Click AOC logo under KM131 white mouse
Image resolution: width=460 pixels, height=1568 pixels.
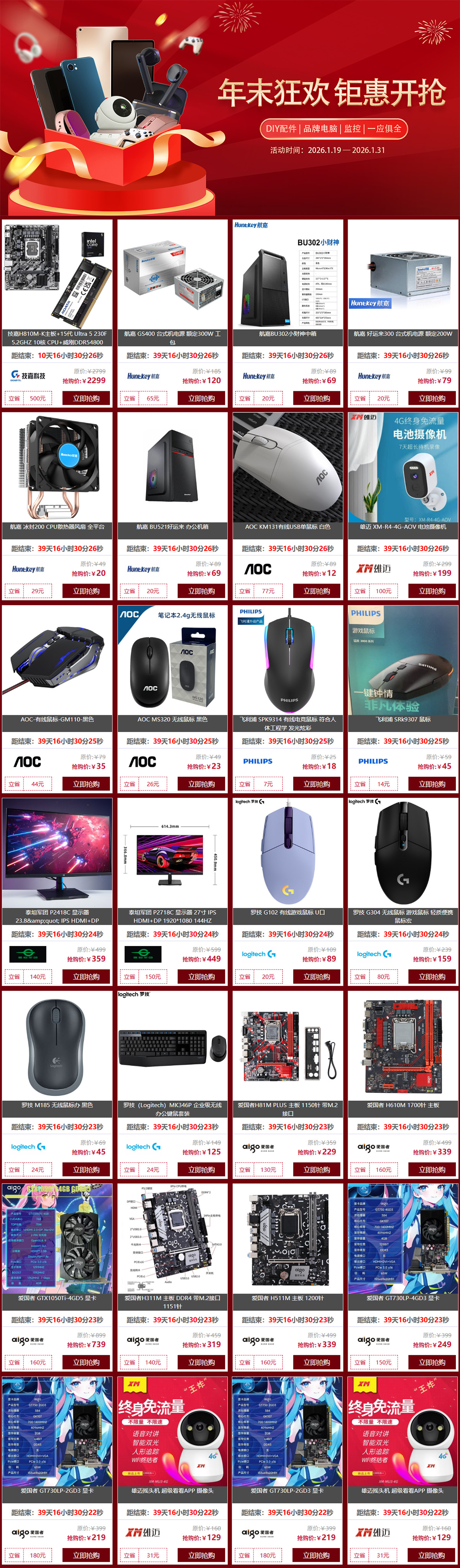258,569
